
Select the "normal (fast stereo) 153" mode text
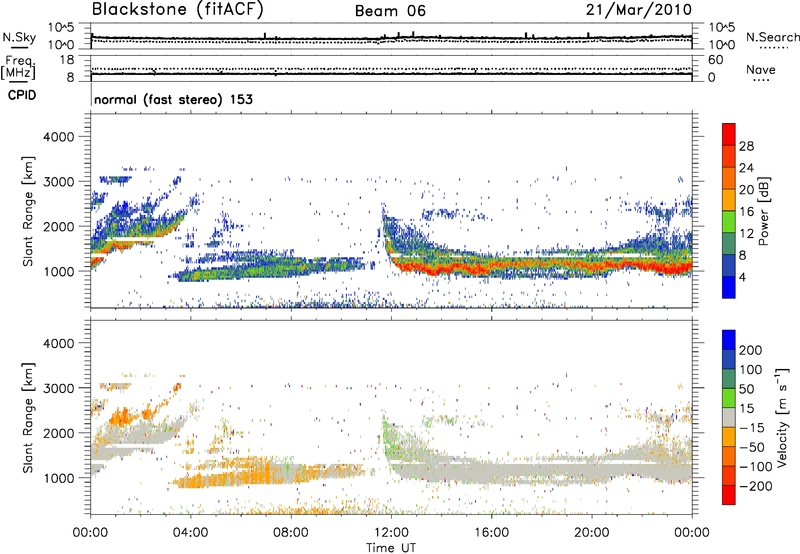pyautogui.click(x=173, y=99)
